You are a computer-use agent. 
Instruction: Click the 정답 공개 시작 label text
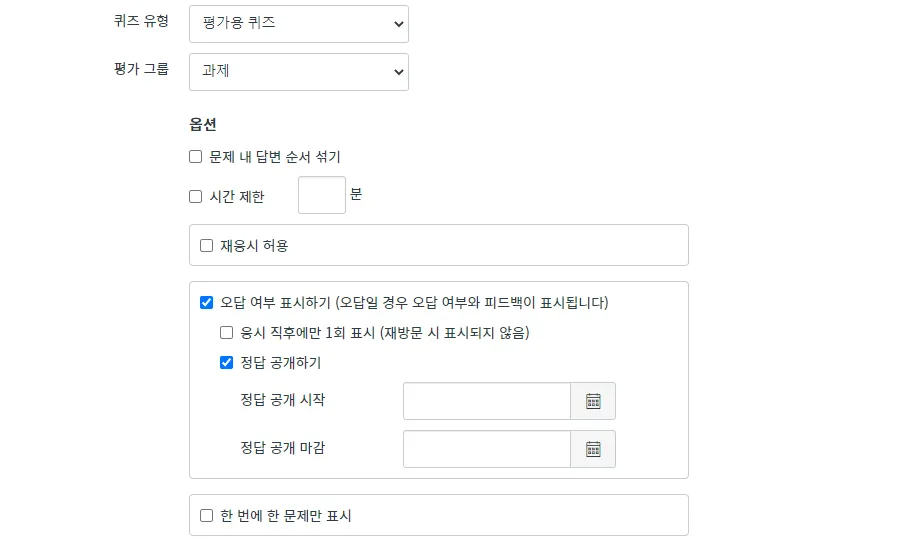[283, 400]
